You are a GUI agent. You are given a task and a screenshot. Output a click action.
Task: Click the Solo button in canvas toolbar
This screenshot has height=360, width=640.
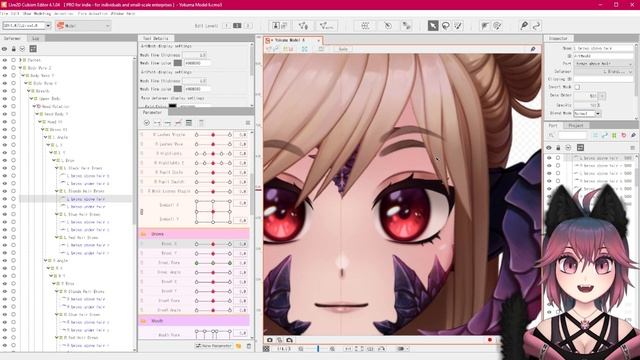click(x=343, y=49)
